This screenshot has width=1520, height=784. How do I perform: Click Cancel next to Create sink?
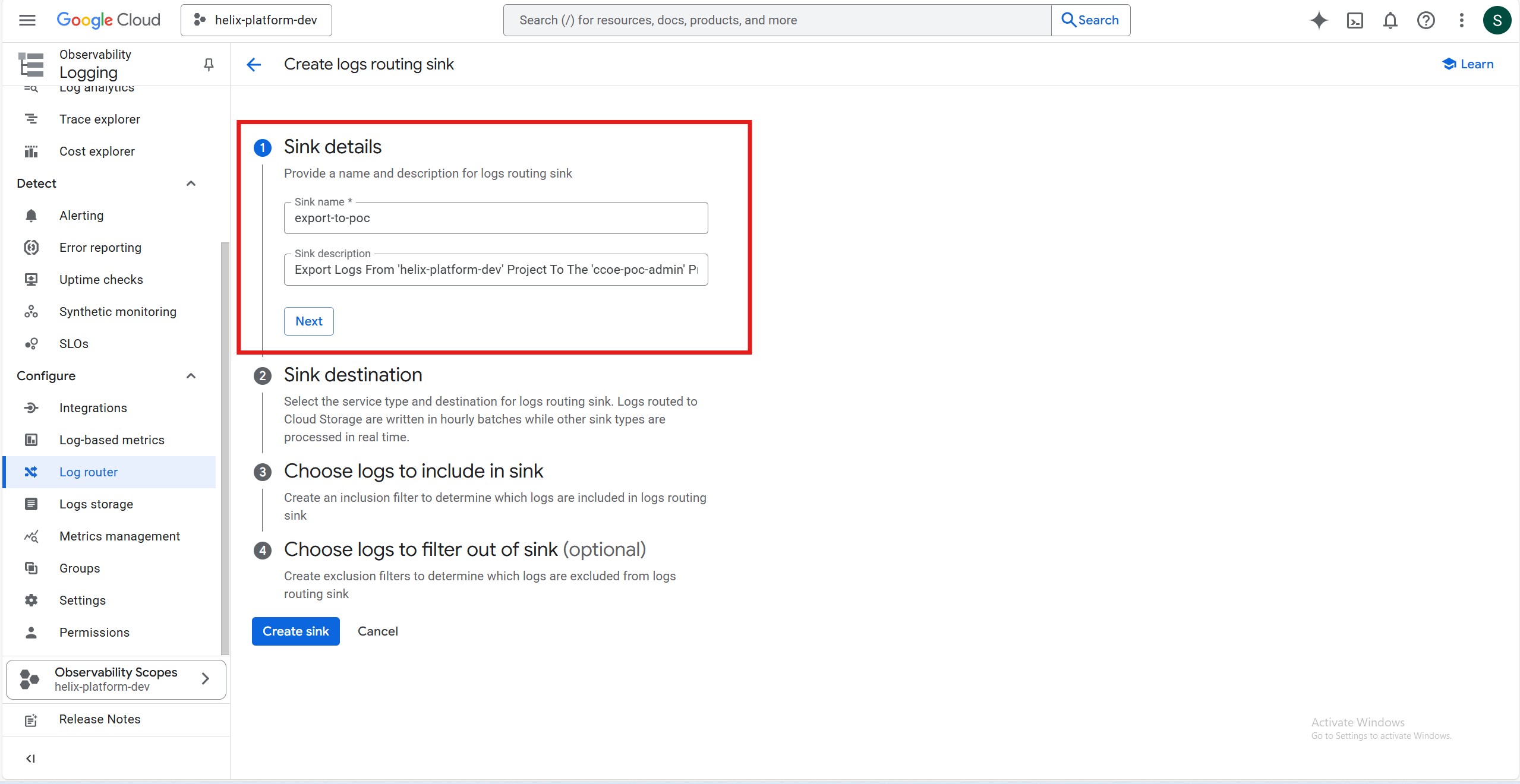point(377,631)
